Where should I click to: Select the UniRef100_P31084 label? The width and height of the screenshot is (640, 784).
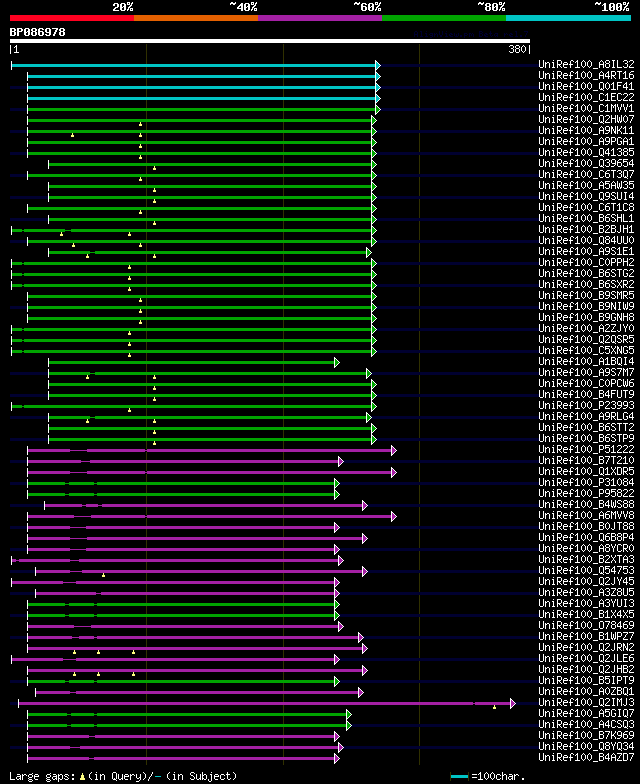click(586, 482)
